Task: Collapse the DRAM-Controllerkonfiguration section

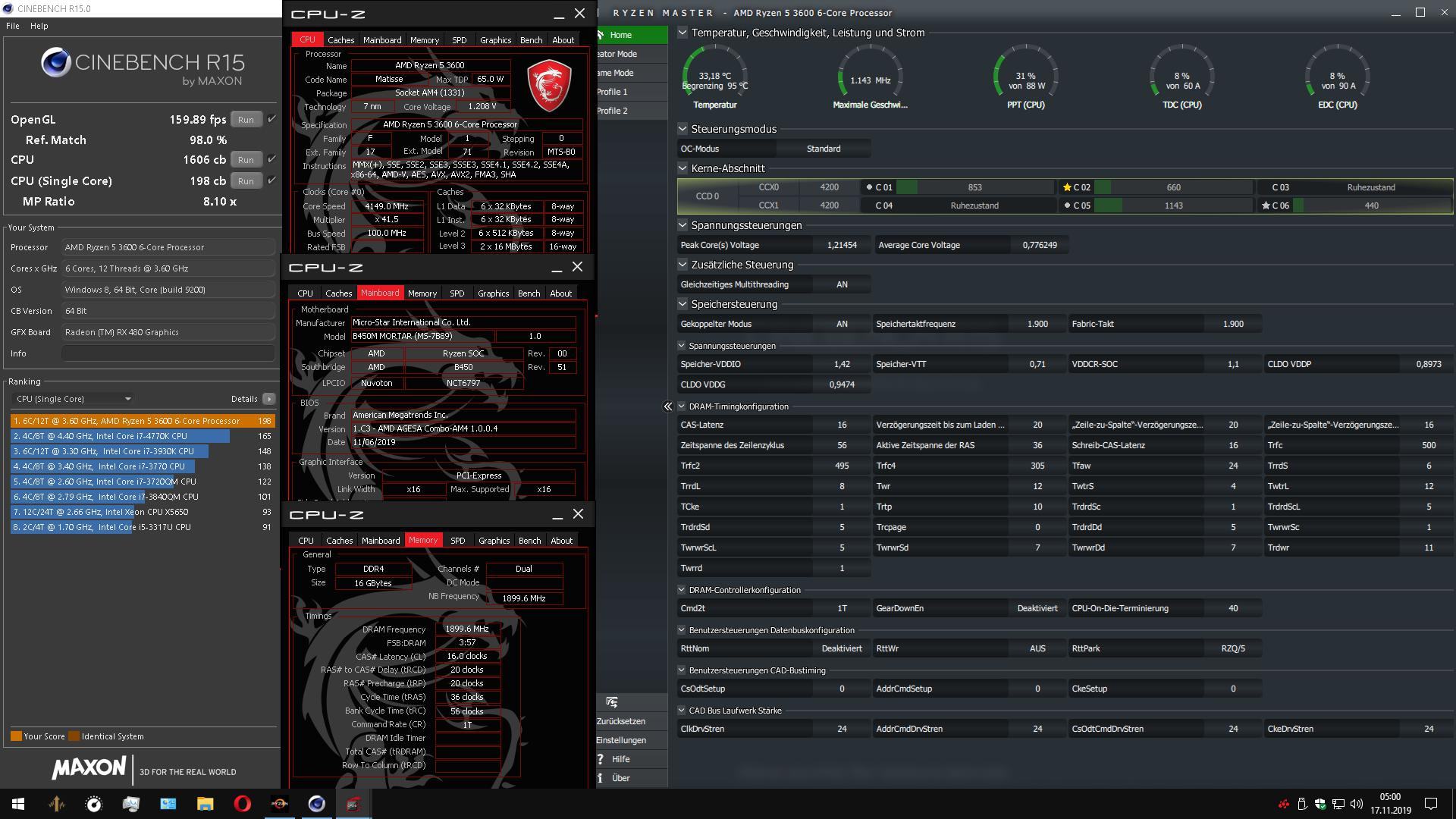Action: click(682, 590)
